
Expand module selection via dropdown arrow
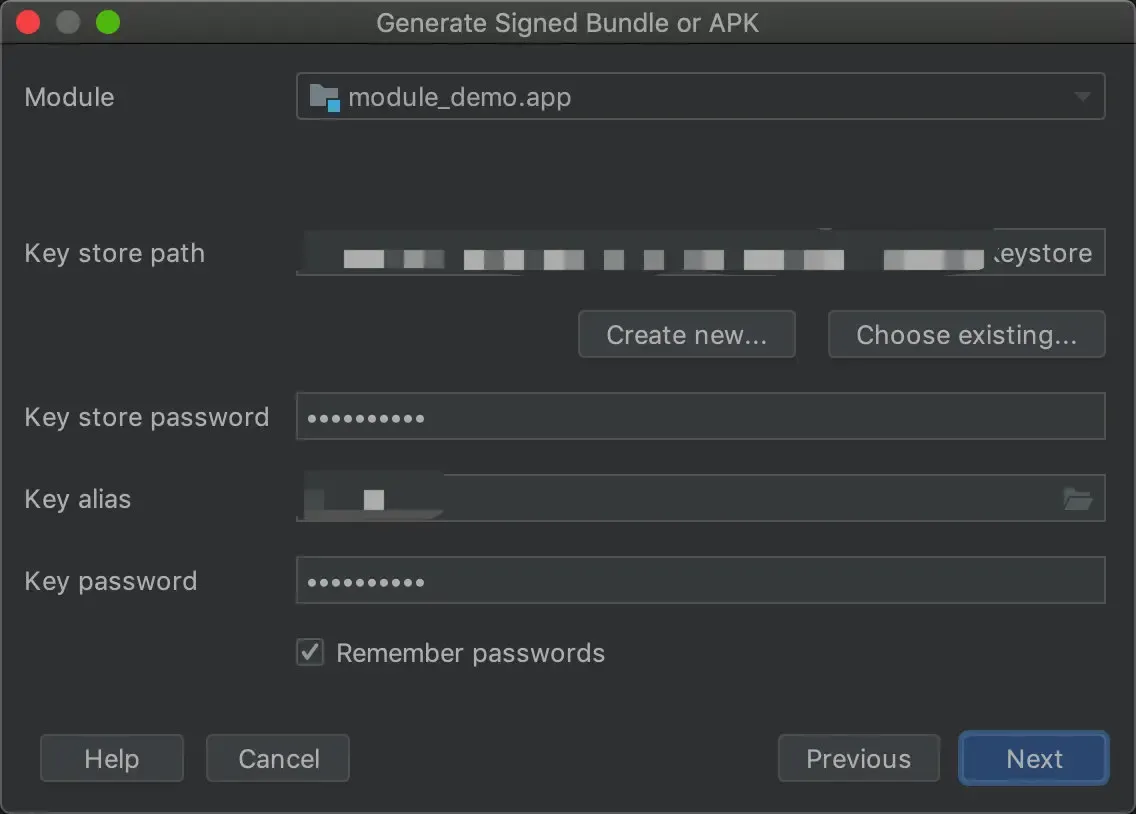coord(1081,97)
